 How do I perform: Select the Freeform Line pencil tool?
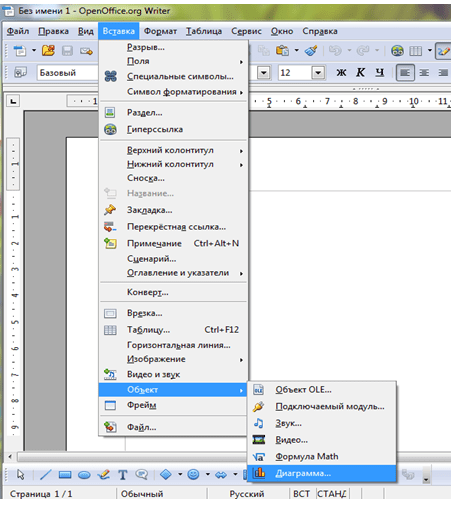(104, 475)
